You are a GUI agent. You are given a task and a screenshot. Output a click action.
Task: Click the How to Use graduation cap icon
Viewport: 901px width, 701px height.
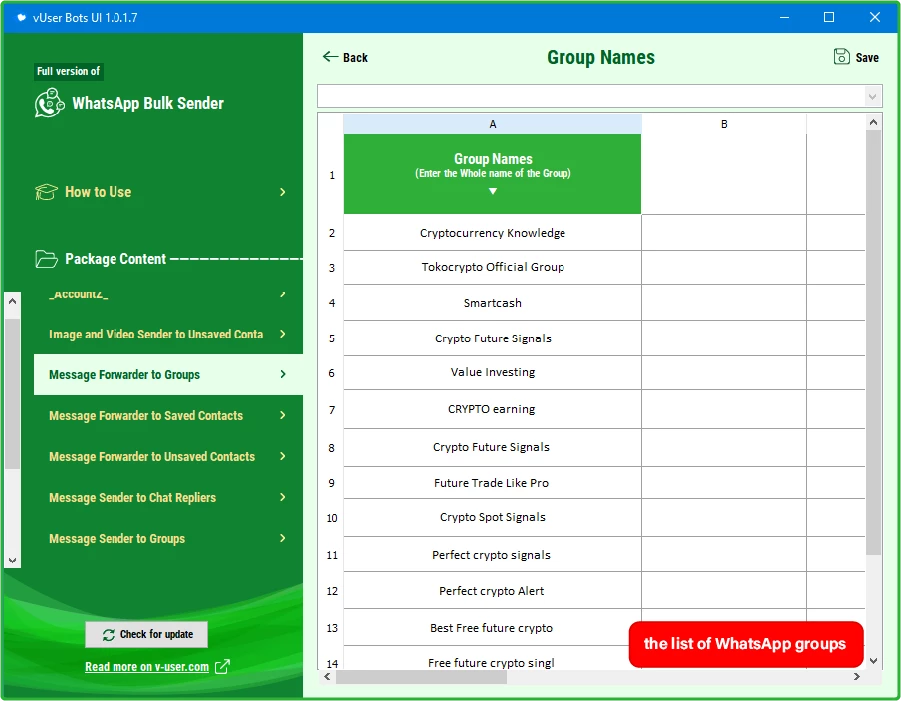coord(46,191)
